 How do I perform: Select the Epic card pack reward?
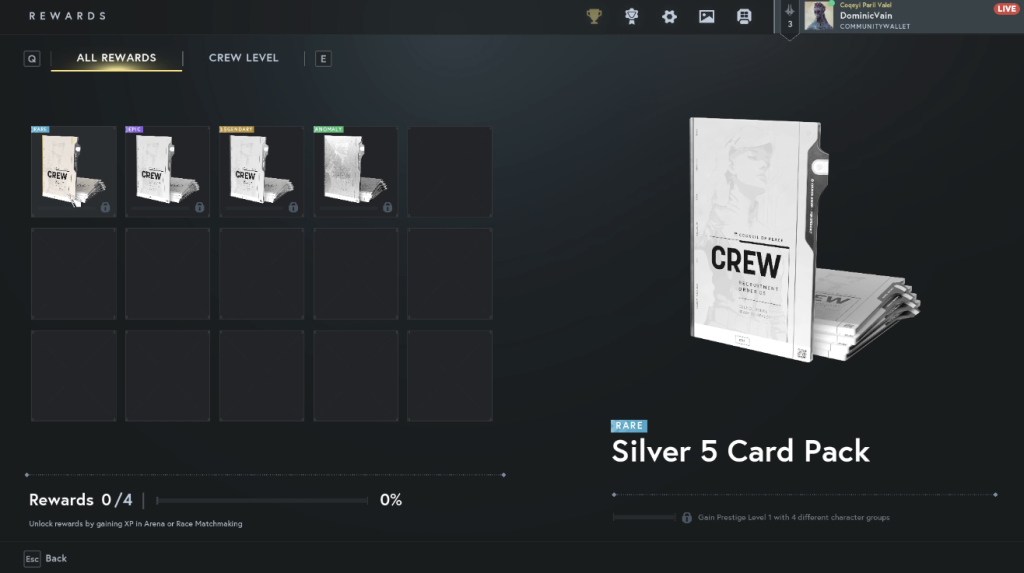(168, 172)
